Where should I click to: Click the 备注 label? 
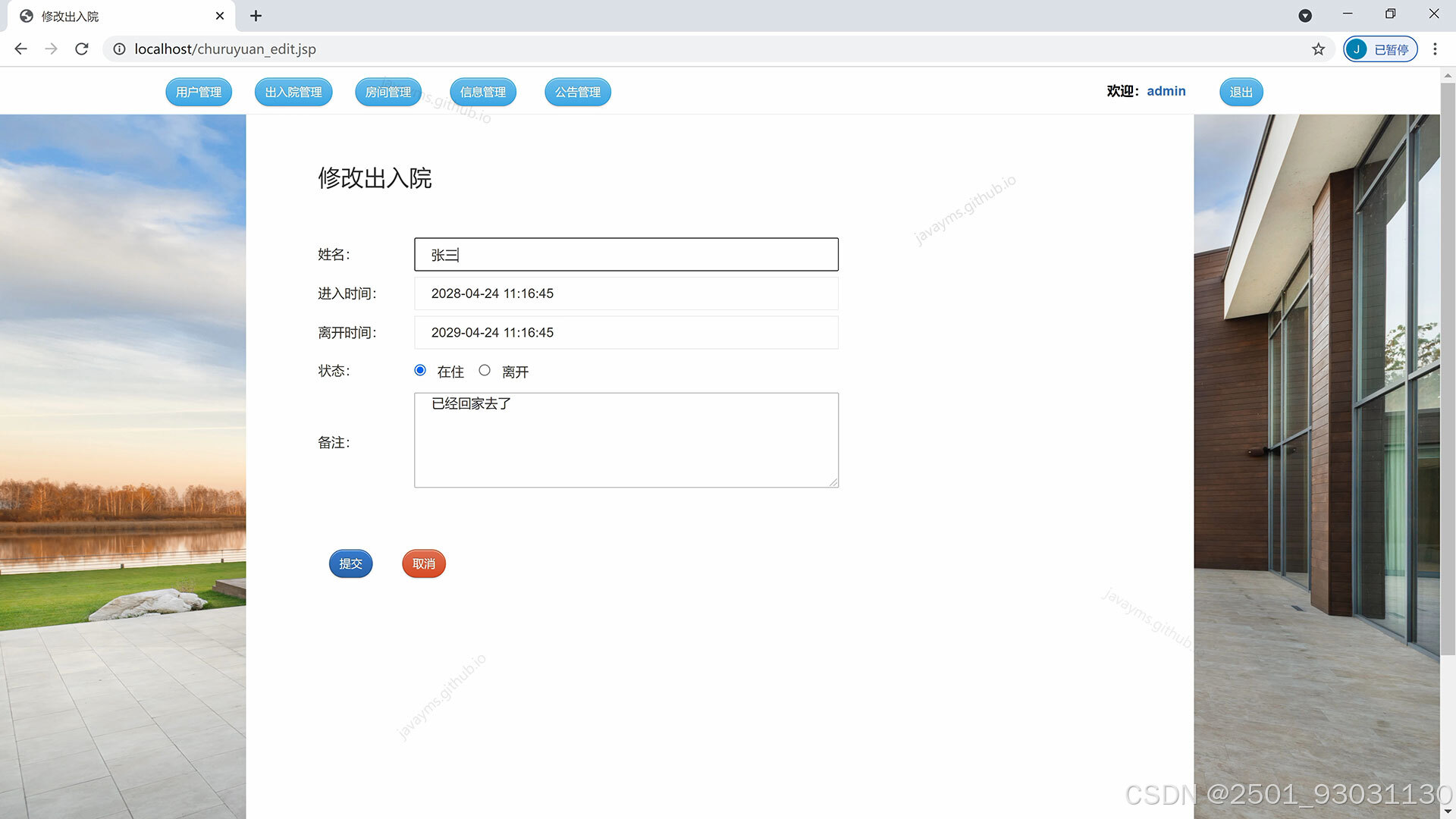pyautogui.click(x=334, y=443)
